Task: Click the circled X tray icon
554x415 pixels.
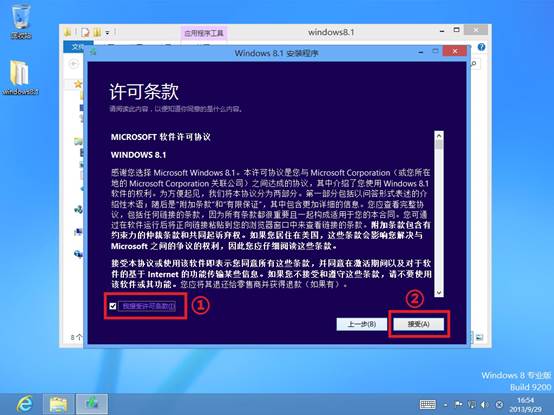Action: tap(499, 404)
